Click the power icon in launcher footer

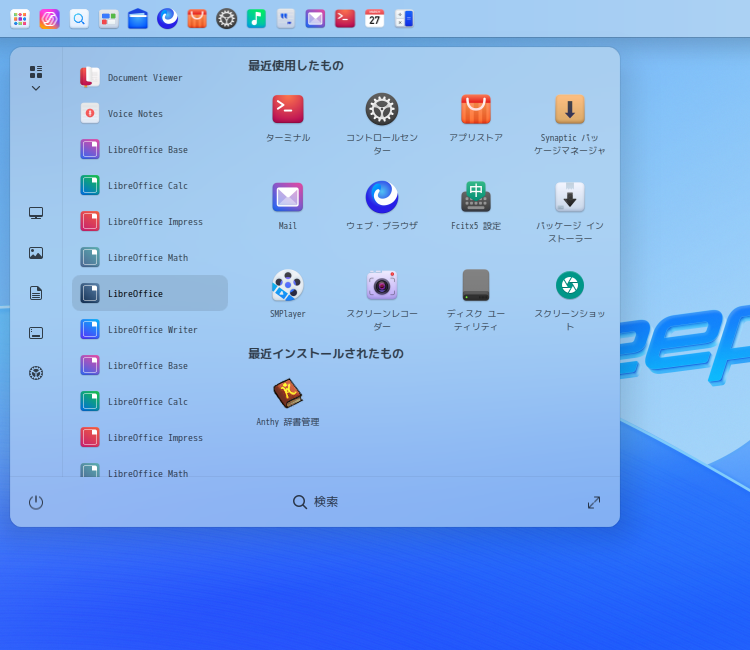pos(36,502)
